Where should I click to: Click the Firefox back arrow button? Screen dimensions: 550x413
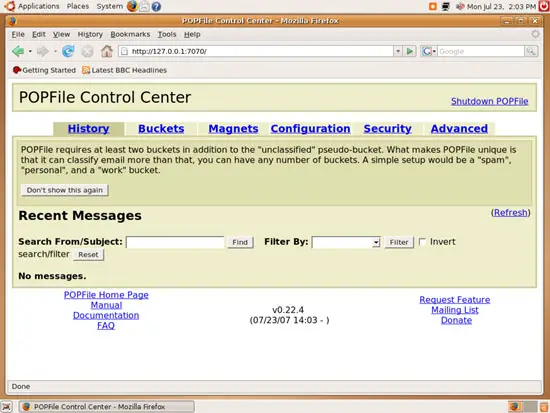click(18, 52)
